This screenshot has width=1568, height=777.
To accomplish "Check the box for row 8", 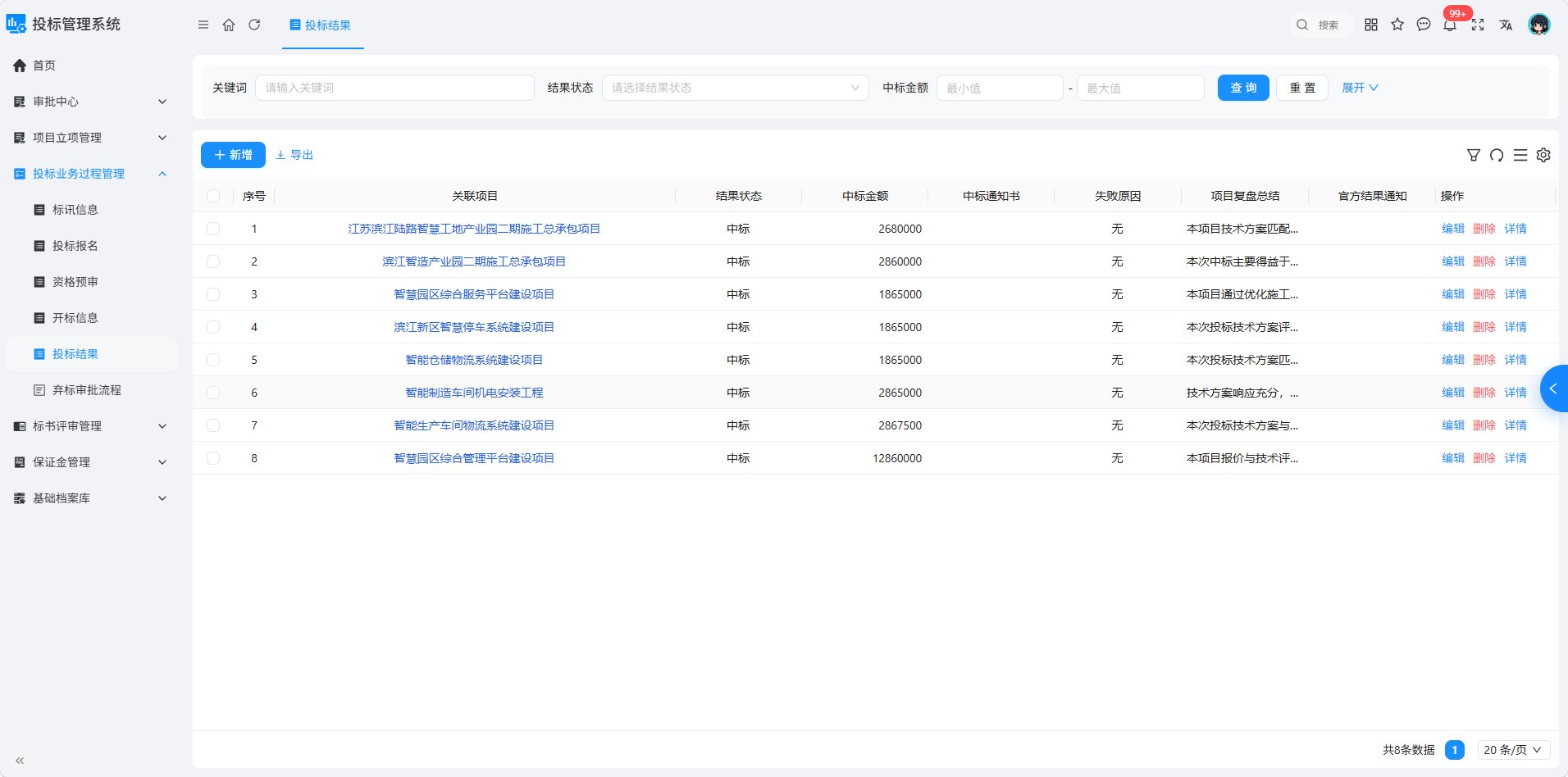I will tap(213, 458).
